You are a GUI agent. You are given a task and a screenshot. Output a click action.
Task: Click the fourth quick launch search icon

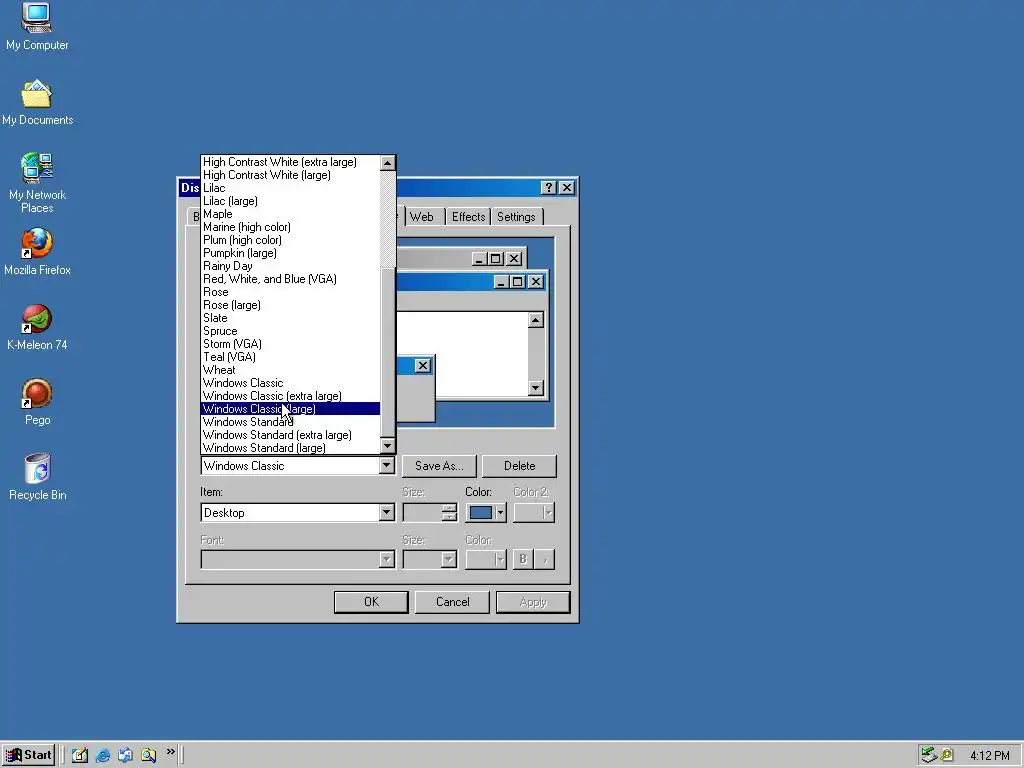pos(148,755)
